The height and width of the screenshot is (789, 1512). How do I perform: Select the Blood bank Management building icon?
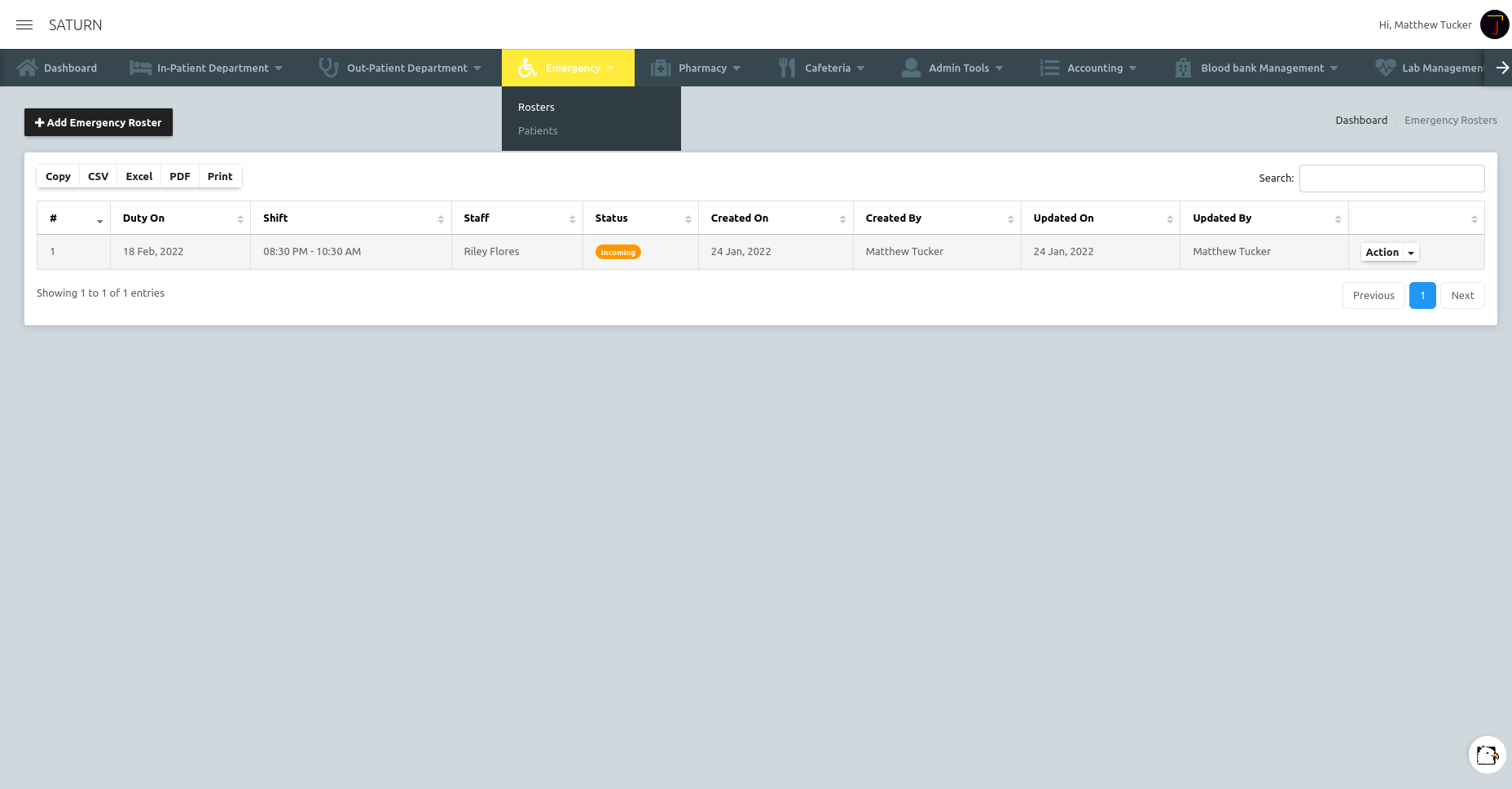tap(1182, 67)
